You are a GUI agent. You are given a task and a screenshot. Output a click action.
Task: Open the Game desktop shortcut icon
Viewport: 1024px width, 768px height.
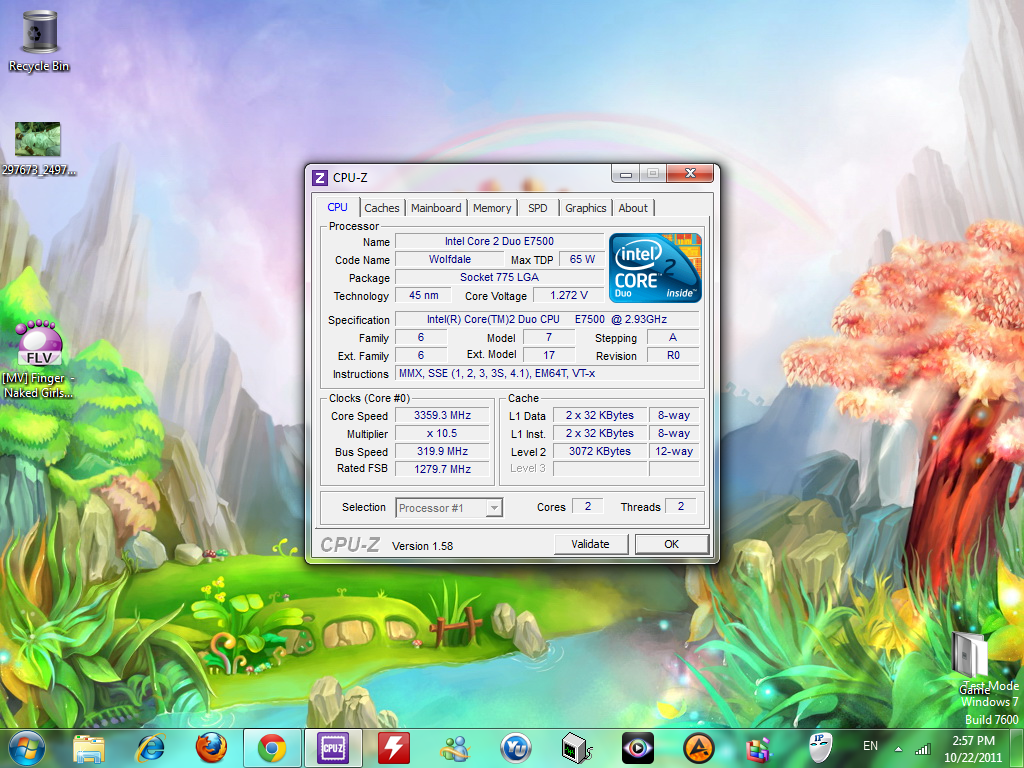[972, 662]
